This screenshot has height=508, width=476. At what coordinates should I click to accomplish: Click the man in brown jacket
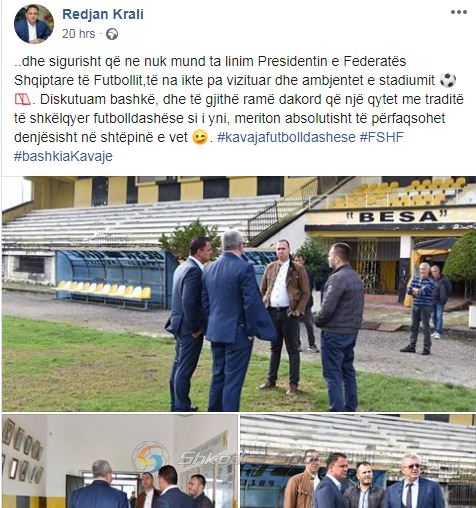[x=285, y=316]
